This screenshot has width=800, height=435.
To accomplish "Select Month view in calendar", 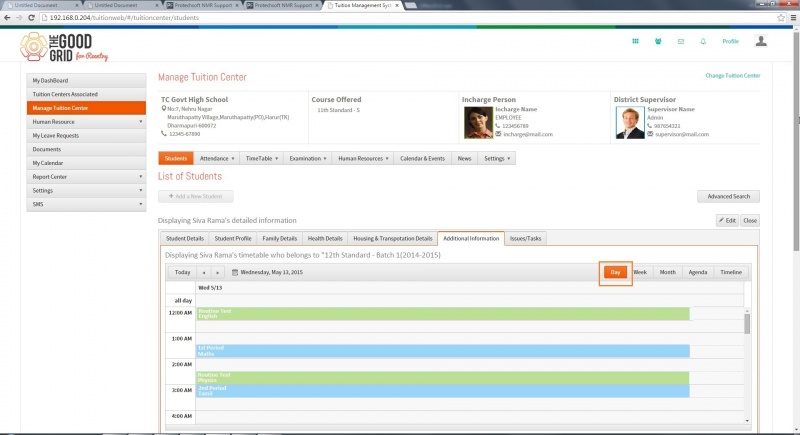I will pos(667,272).
